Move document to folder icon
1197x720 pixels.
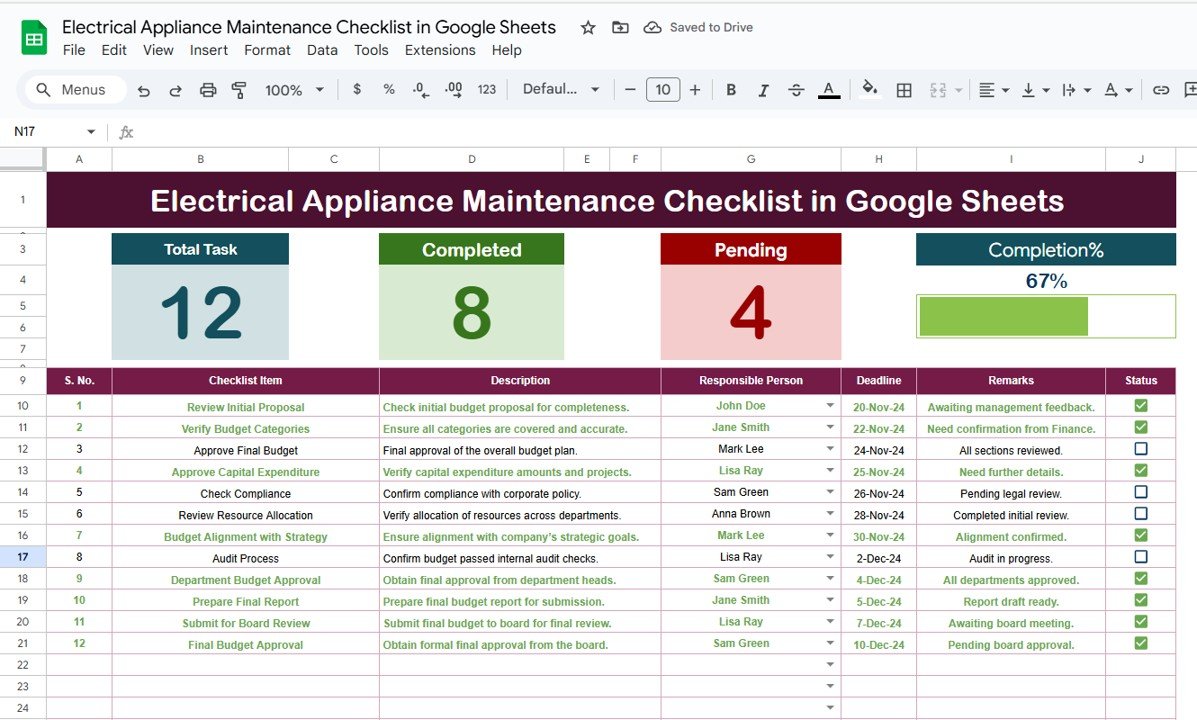coord(620,27)
